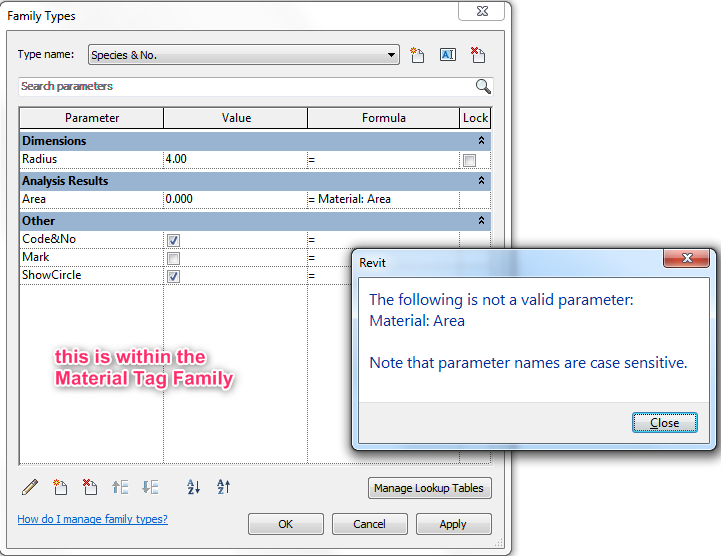The width and height of the screenshot is (721, 556).
Task: Click the Value column header
Action: click(x=235, y=118)
